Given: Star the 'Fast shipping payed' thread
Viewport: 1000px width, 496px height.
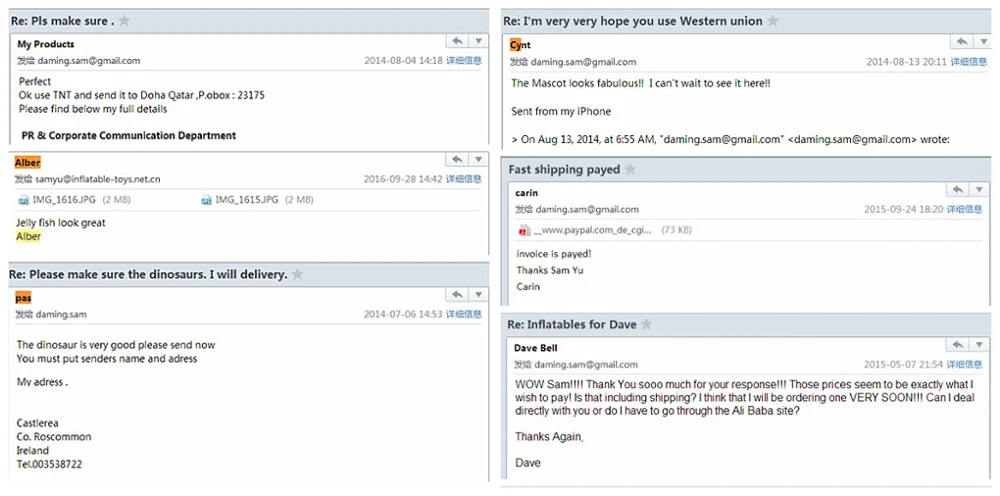Looking at the screenshot, I should coord(630,170).
